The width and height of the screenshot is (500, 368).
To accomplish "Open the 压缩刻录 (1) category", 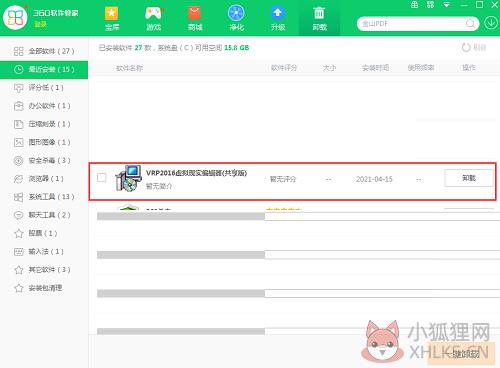I will (x=44, y=124).
